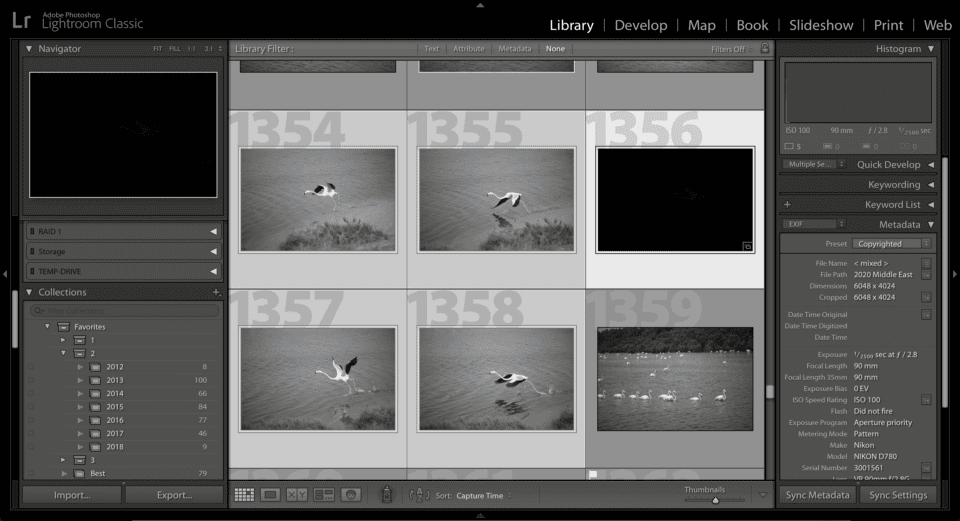Expand the RAID 1 volume
Image resolution: width=960 pixels, height=521 pixels.
coord(213,231)
